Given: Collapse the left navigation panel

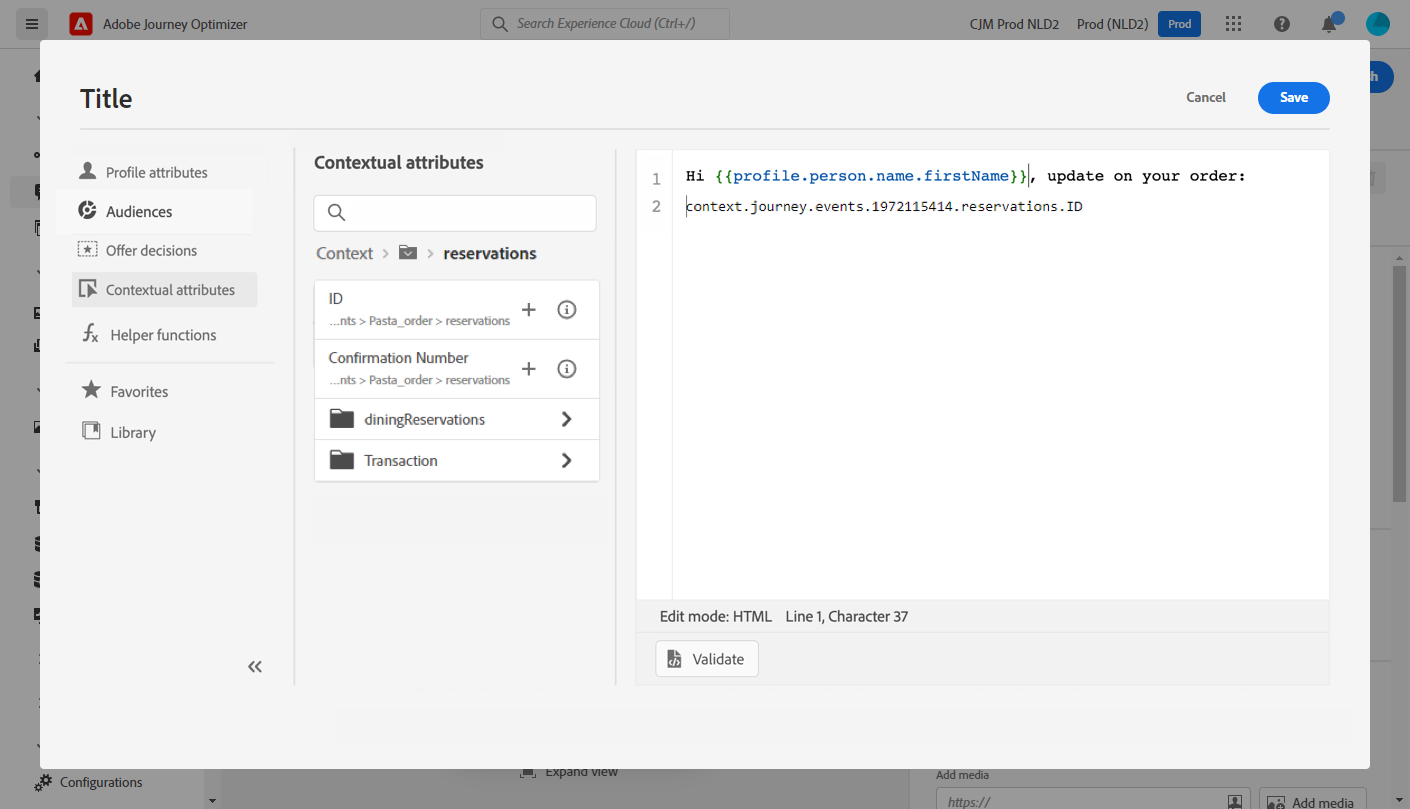Looking at the screenshot, I should point(255,667).
